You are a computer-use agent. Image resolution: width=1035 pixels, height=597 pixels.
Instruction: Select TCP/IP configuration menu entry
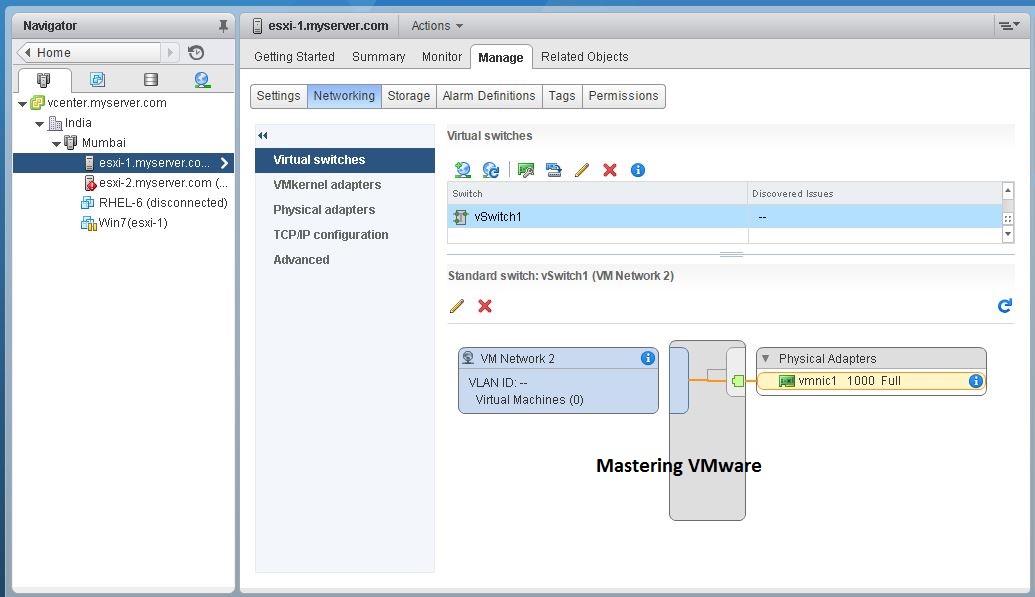[x=331, y=235]
